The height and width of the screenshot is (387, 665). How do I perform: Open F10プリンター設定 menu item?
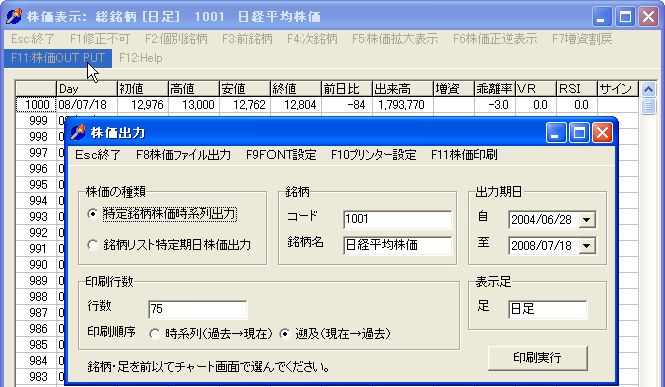click(374, 155)
